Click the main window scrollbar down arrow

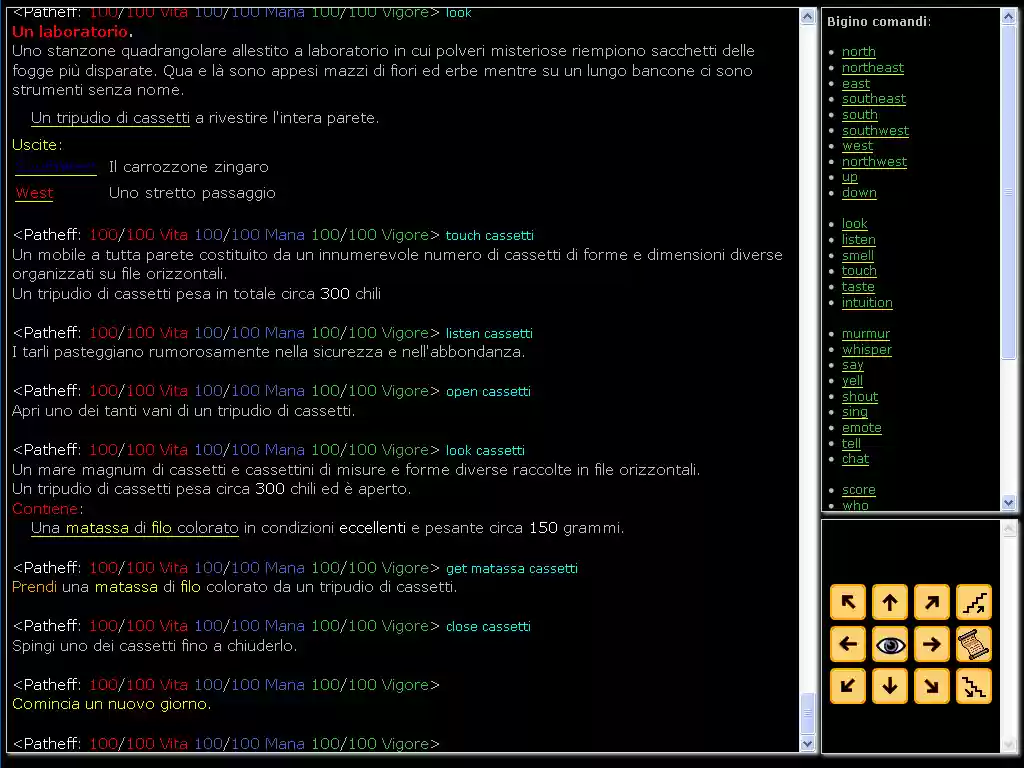point(807,744)
